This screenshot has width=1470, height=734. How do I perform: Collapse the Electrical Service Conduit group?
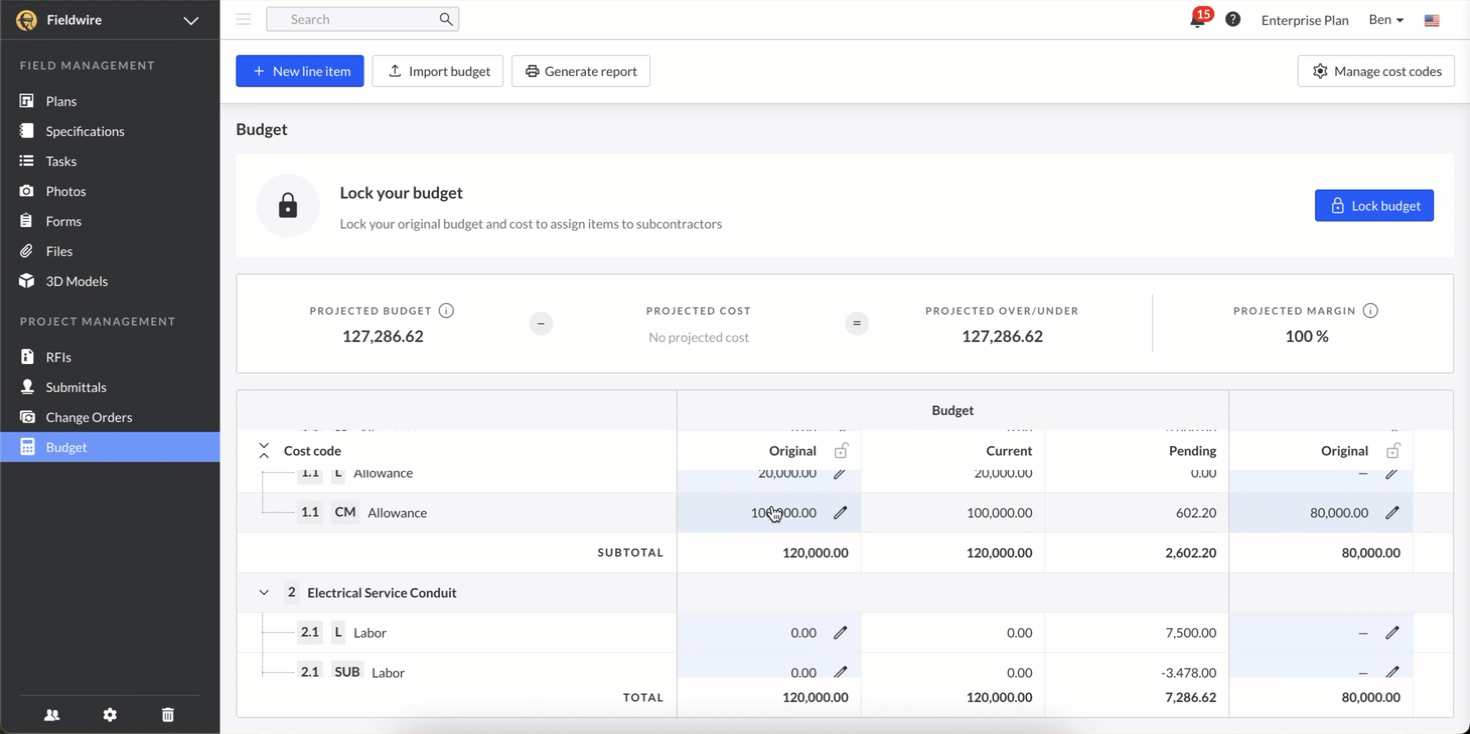click(264, 593)
